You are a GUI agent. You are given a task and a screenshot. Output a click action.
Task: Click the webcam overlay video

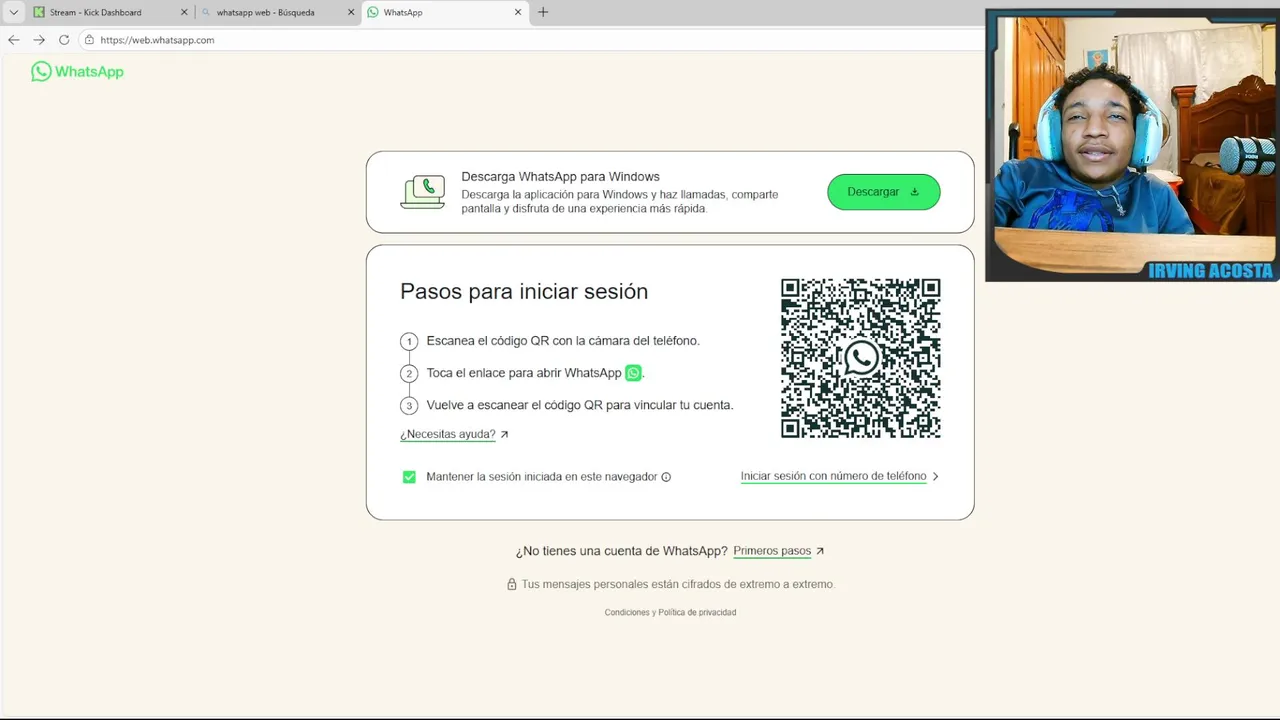1132,145
